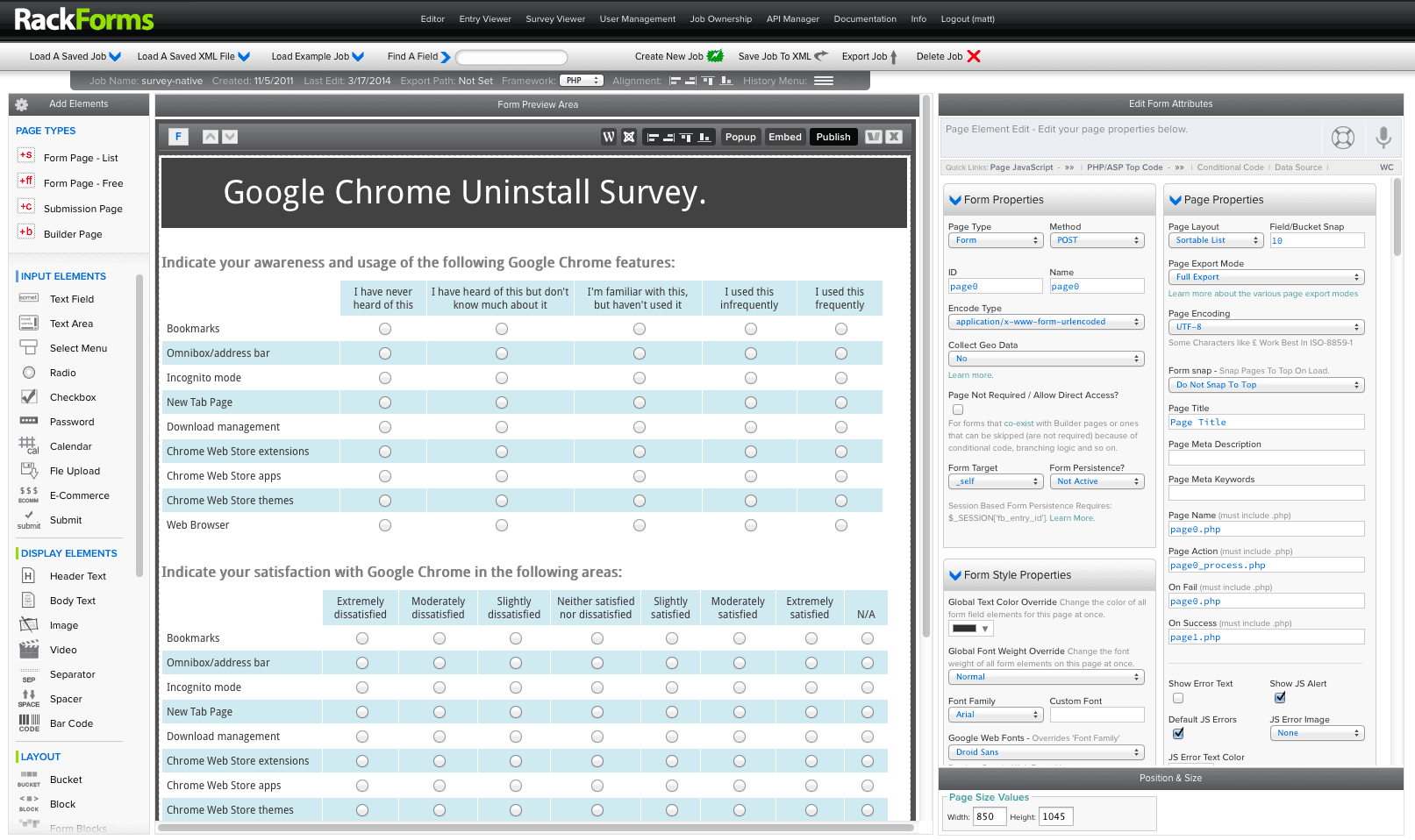The width and height of the screenshot is (1415, 840).
Task: Add a Text Field element icon
Action: tap(29, 298)
